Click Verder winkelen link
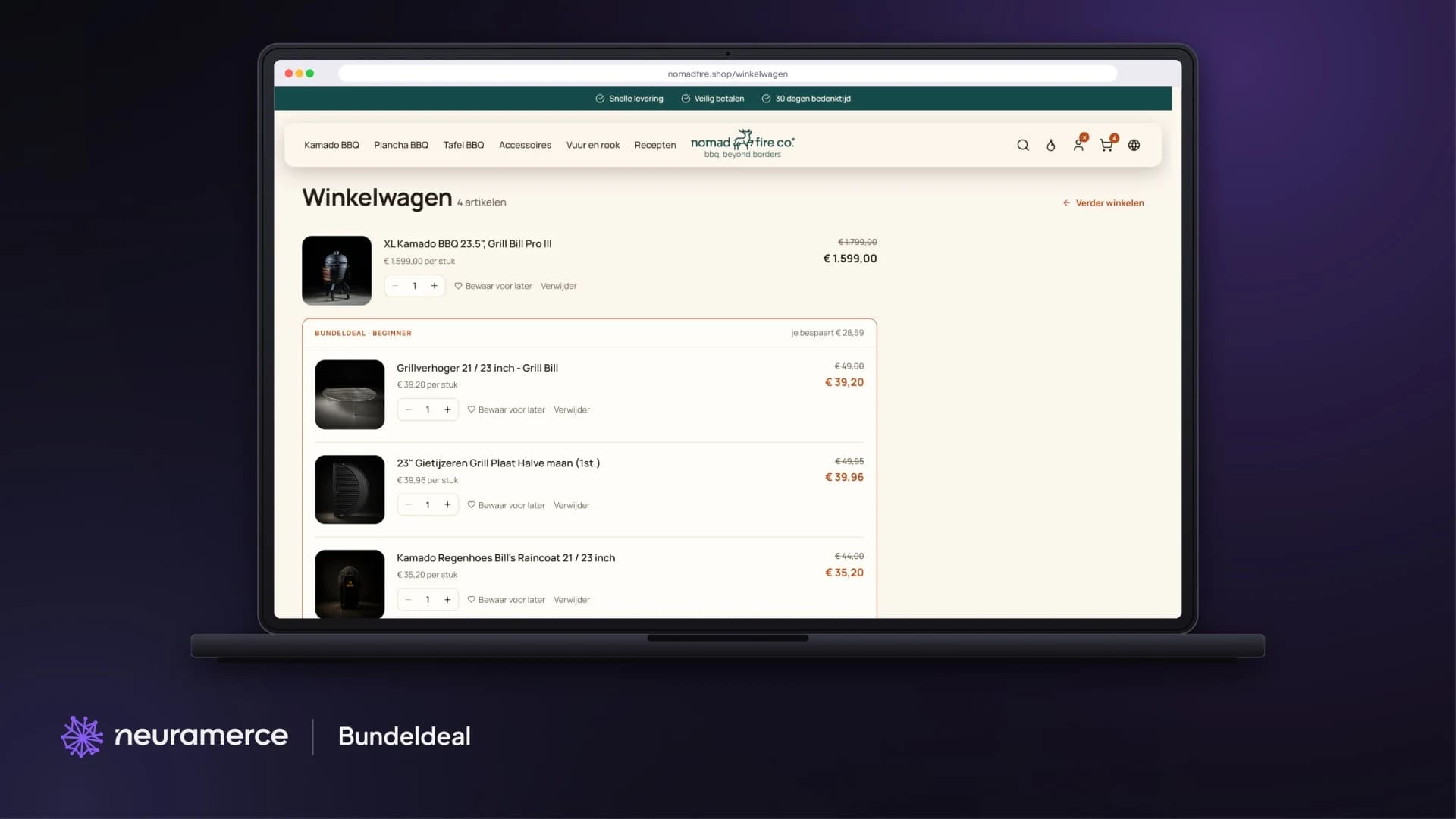The image size is (1456, 819). click(x=1103, y=202)
